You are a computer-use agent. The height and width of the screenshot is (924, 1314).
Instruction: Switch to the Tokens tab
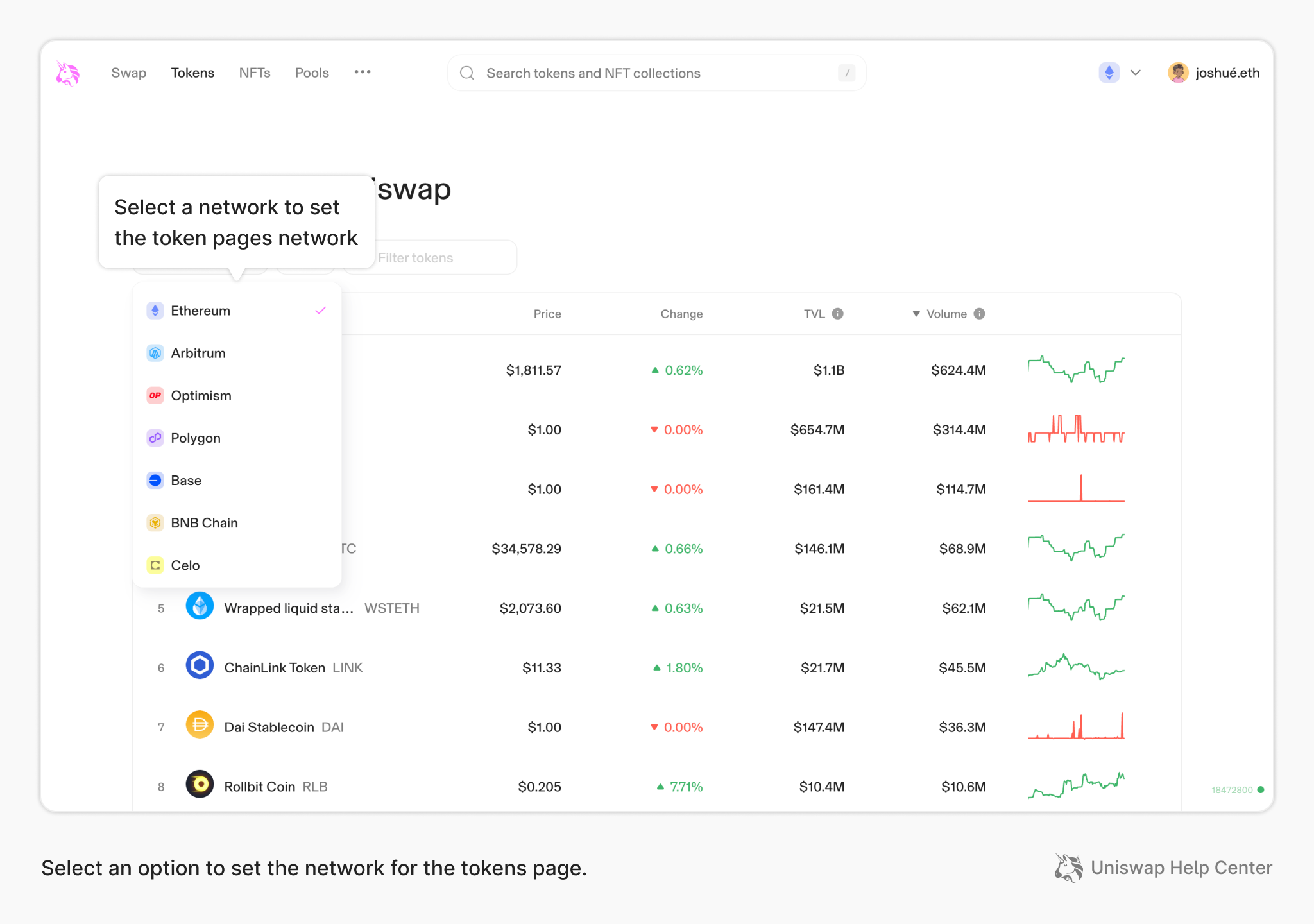point(192,73)
